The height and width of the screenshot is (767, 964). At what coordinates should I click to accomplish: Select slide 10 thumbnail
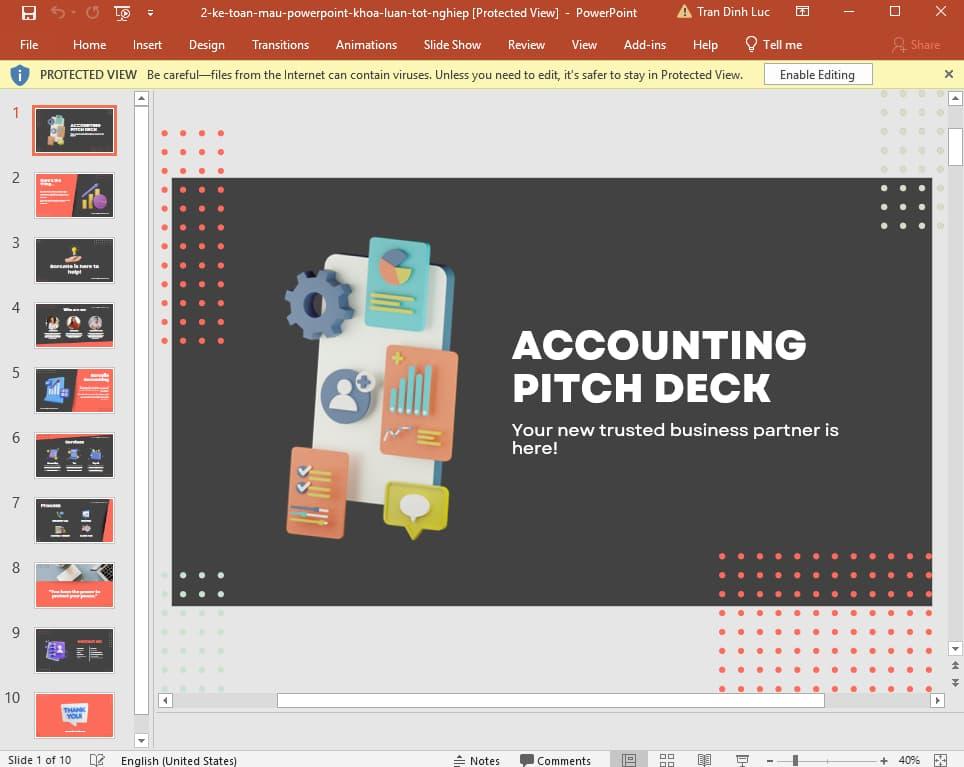(x=74, y=714)
